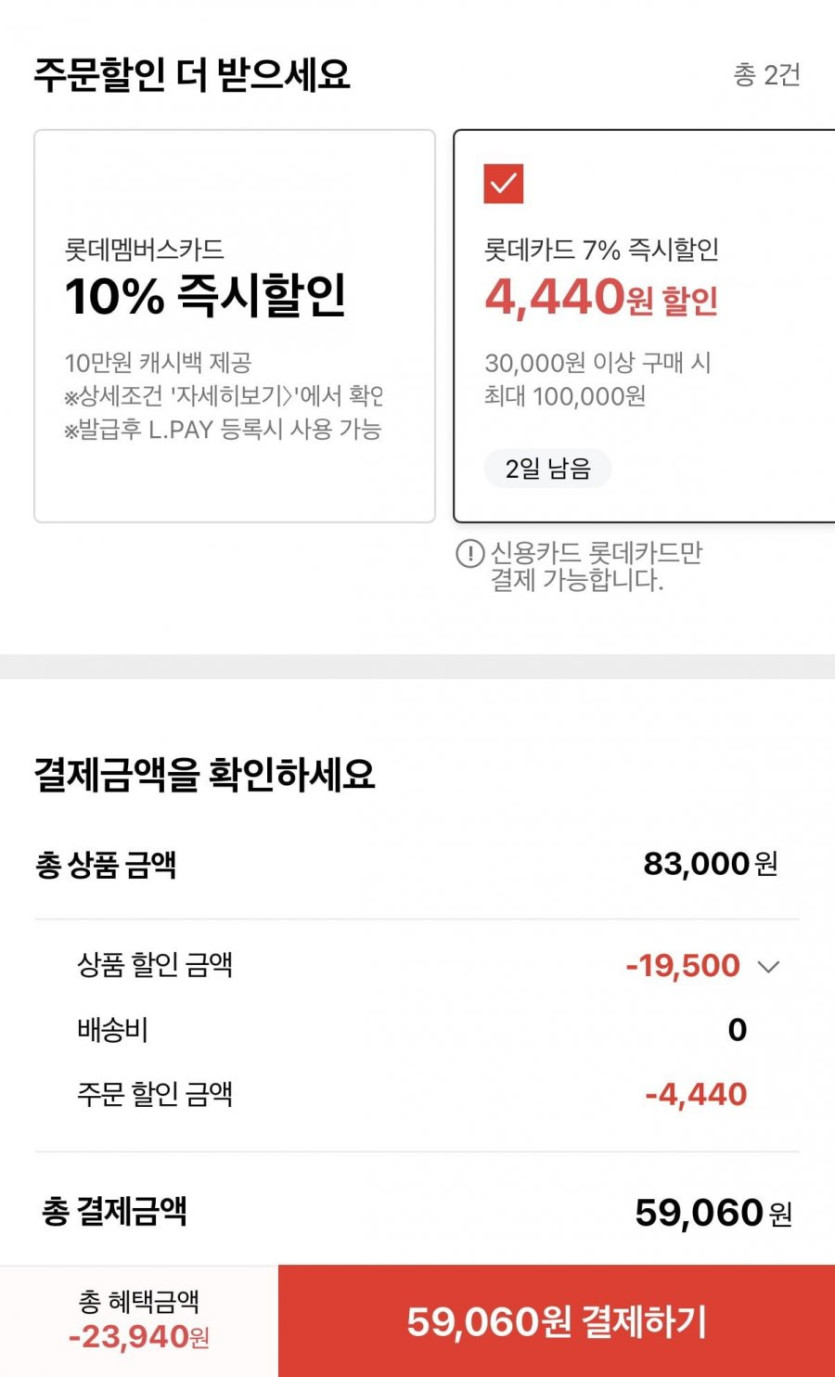835x1377 pixels.
Task: Click the -19,500 product discount value
Action: pos(683,966)
